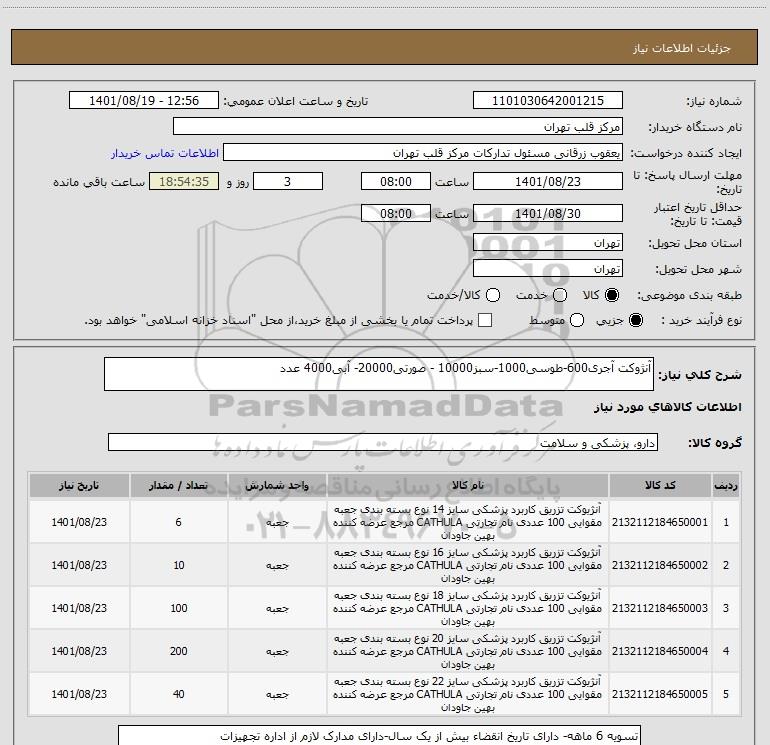
Task: Click announcement date field 1401/08/19 - 12:56
Action: coord(144,100)
